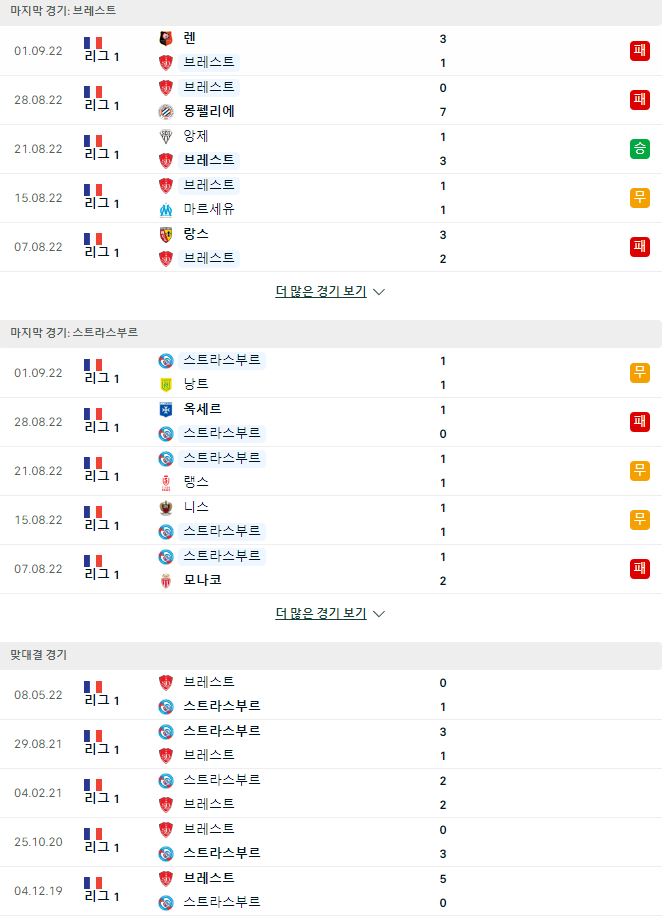Click the Rennes club crest icon
The width and height of the screenshot is (664, 920).
coord(166,39)
